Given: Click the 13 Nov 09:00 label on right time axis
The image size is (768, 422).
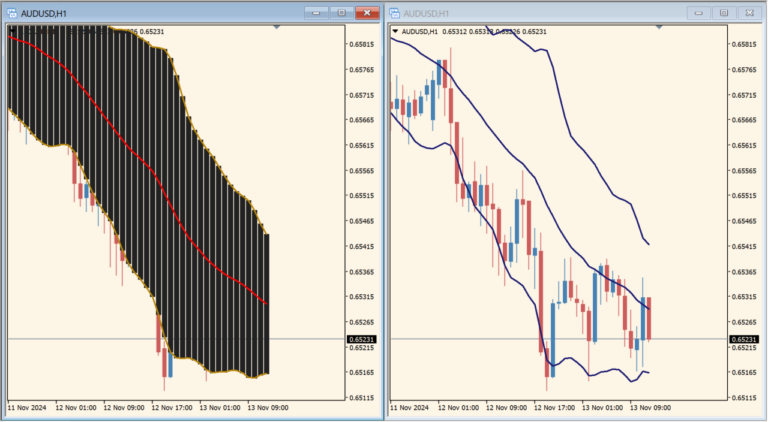Looking at the screenshot, I should tap(649, 408).
